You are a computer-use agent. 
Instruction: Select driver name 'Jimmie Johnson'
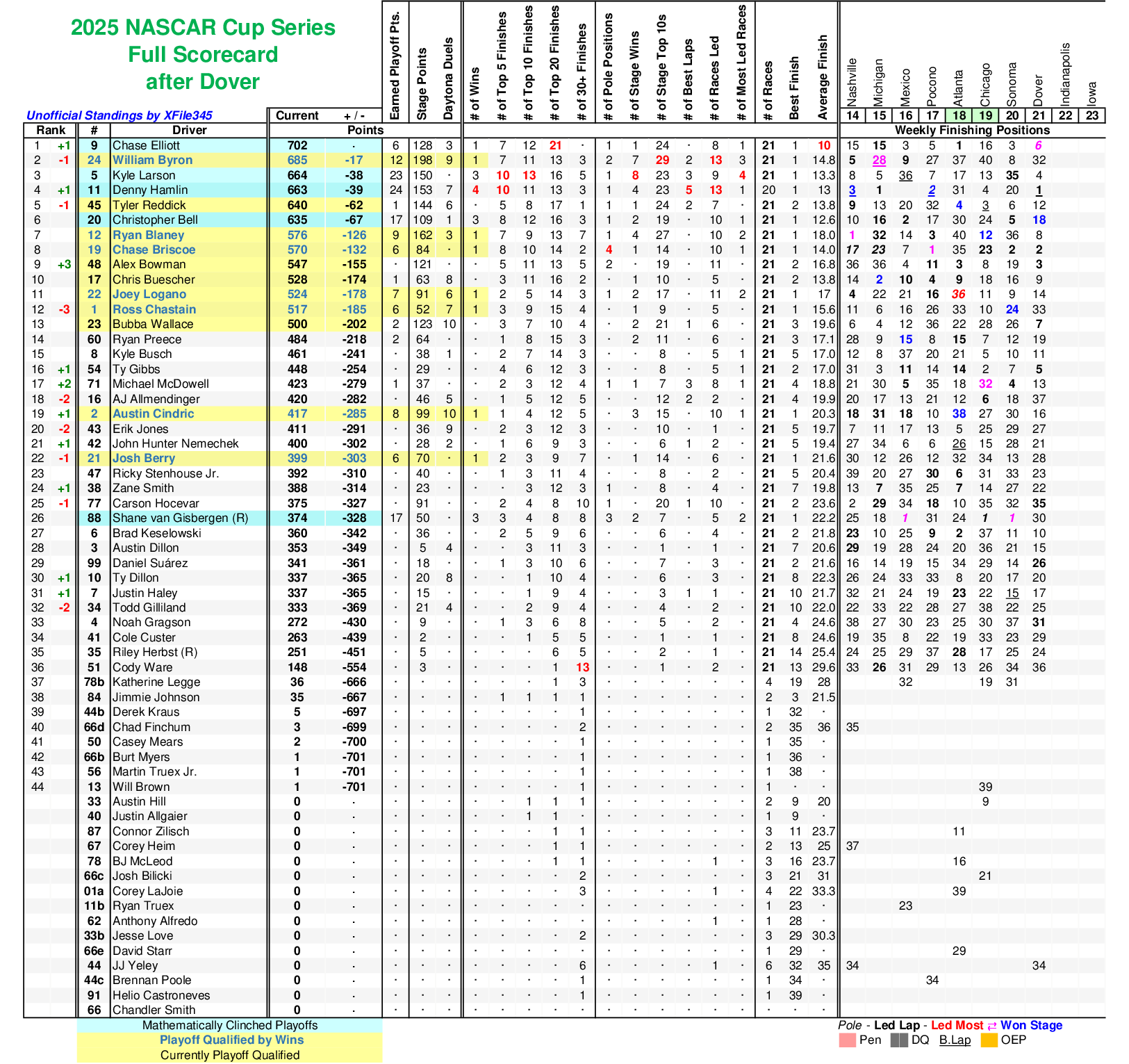(156, 697)
